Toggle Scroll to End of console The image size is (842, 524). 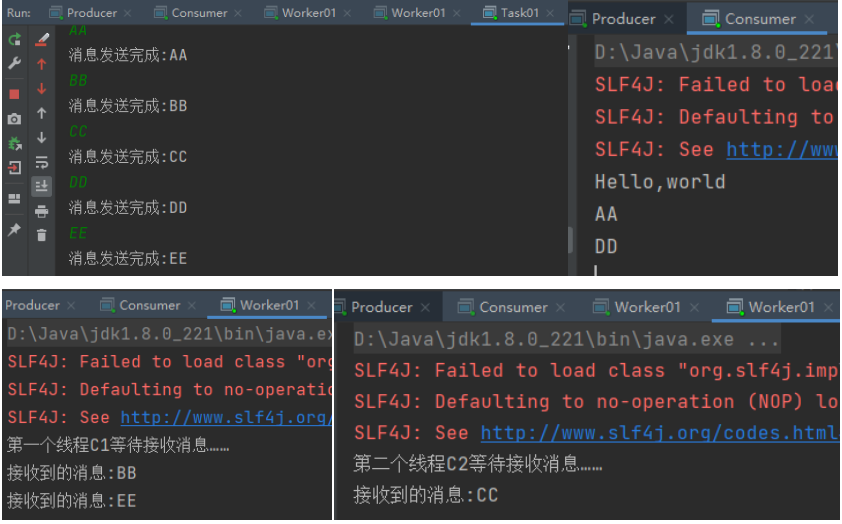(41, 186)
